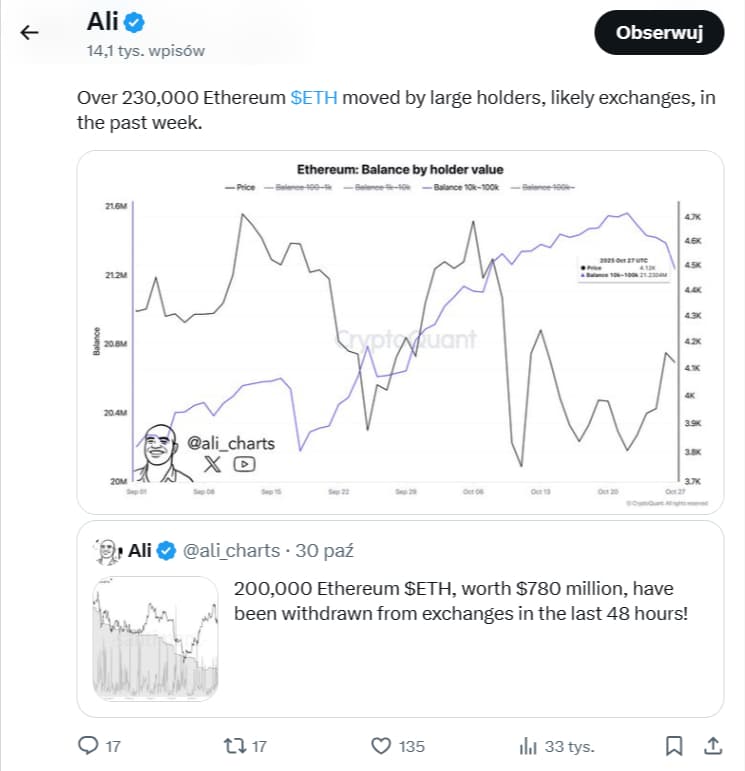This screenshot has width=745, height=771.
Task: Like the post with the heart icon
Action: (380, 745)
